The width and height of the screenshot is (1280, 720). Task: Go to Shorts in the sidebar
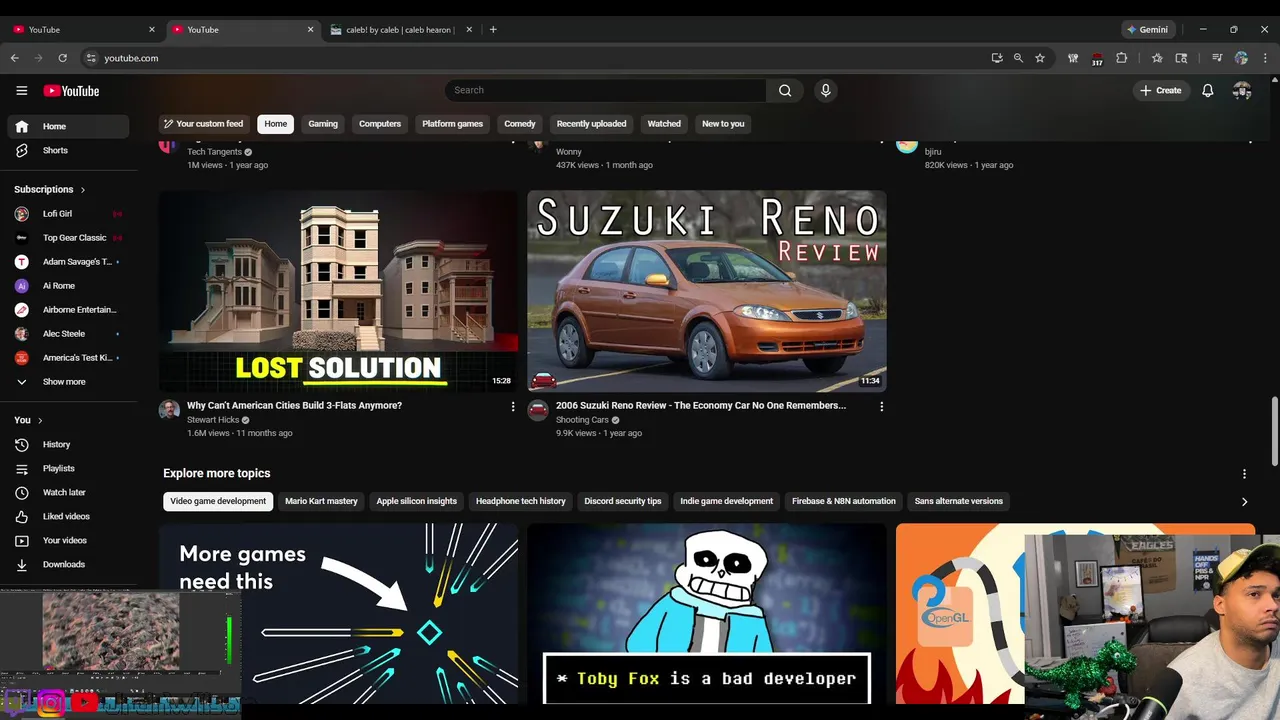coord(68,150)
